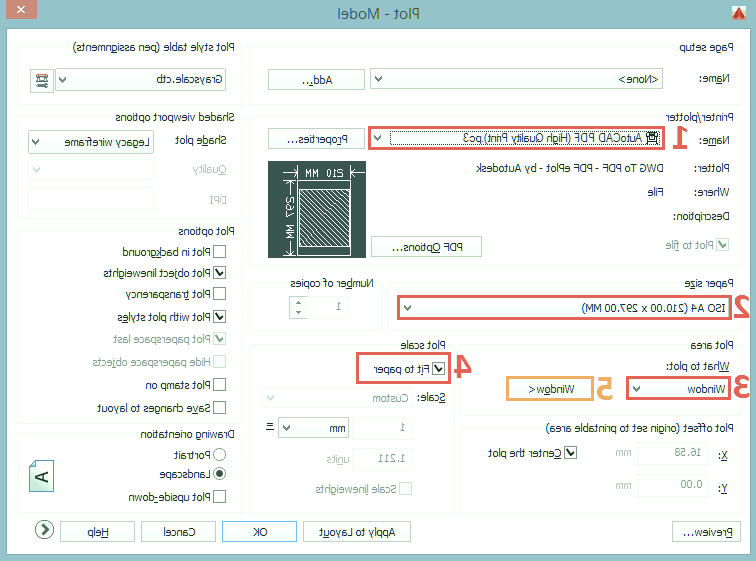Open the Printer/plotter Name dropdown
Screen dimensions: 756x561
point(516,138)
